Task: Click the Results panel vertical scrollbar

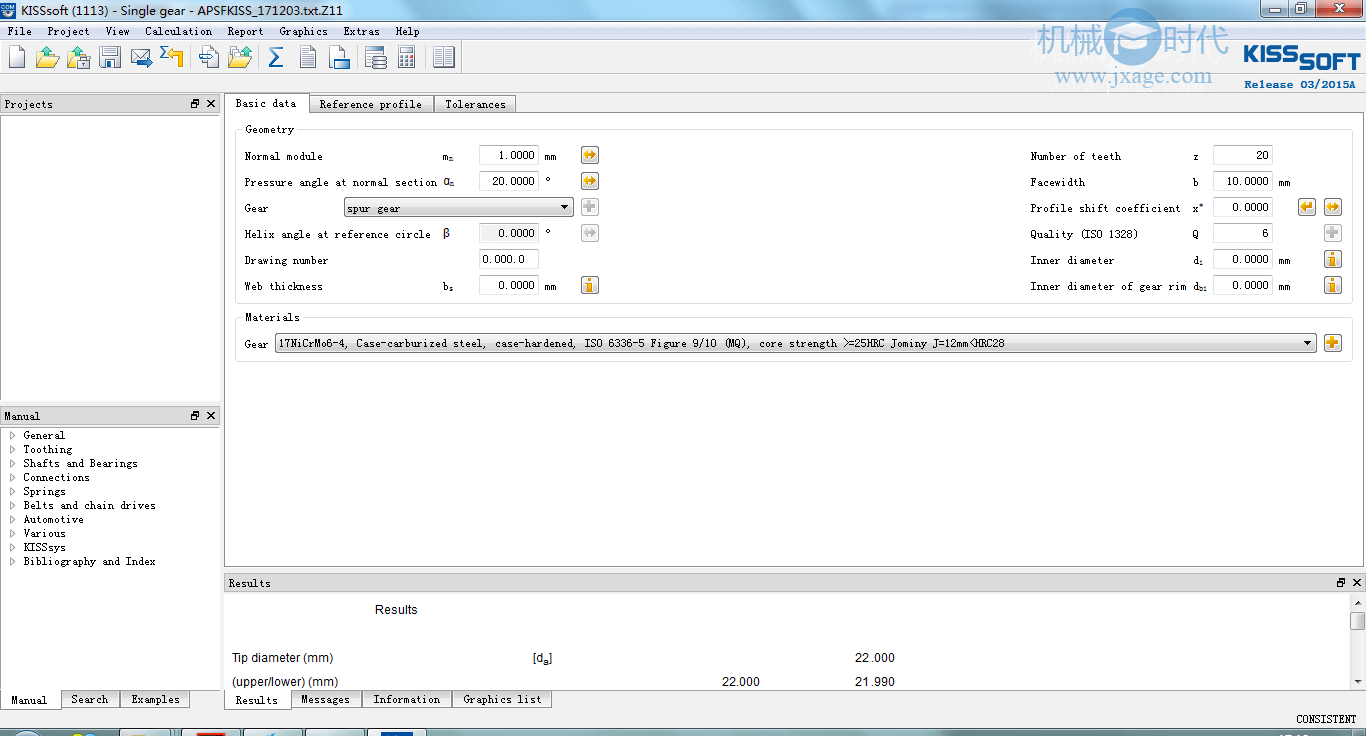Action: pyautogui.click(x=1357, y=640)
